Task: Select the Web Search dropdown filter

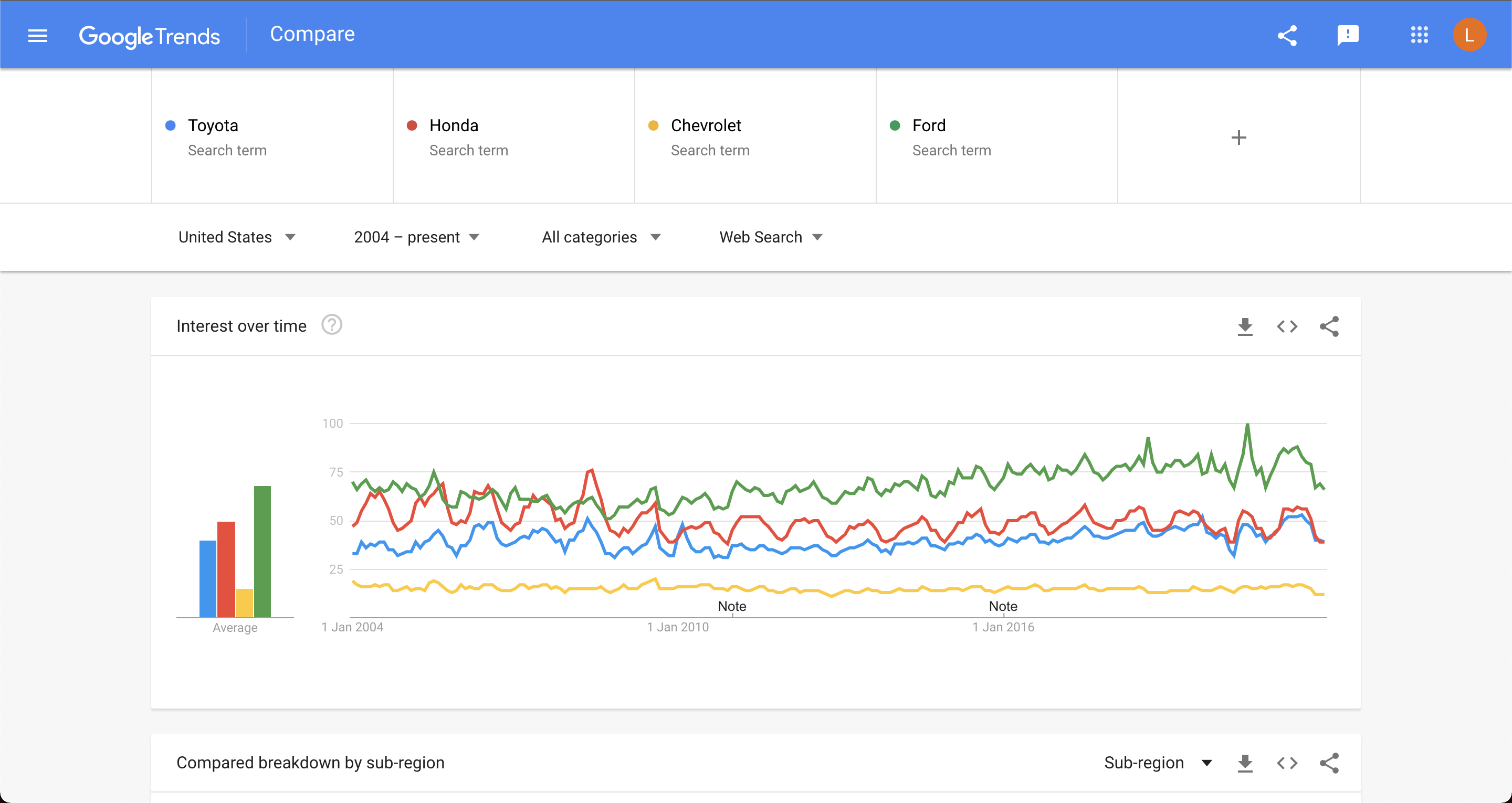Action: click(x=770, y=237)
